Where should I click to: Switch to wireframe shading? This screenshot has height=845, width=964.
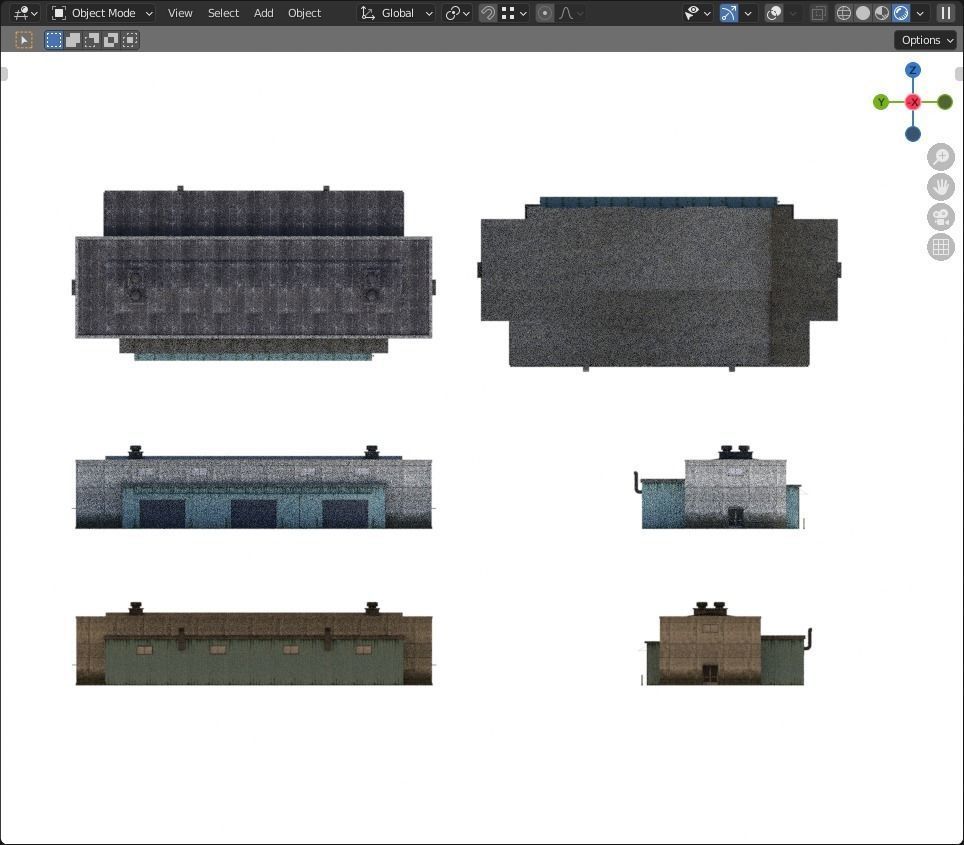pyautogui.click(x=844, y=13)
